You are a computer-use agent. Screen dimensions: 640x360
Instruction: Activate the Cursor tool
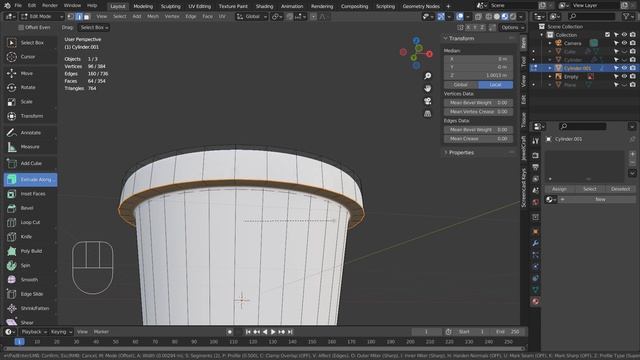[30, 57]
